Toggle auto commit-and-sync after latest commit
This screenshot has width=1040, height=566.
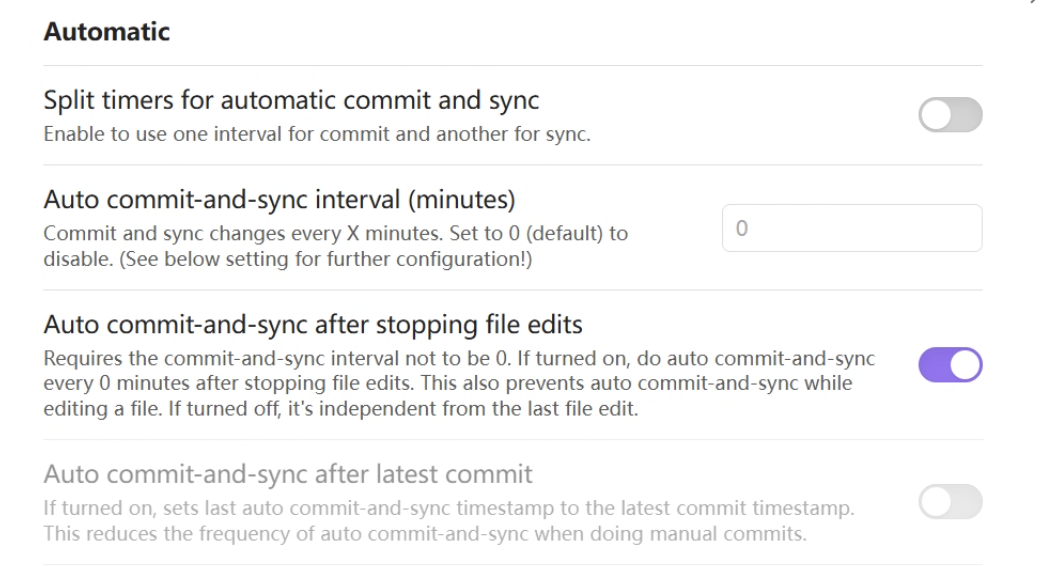[x=950, y=502]
